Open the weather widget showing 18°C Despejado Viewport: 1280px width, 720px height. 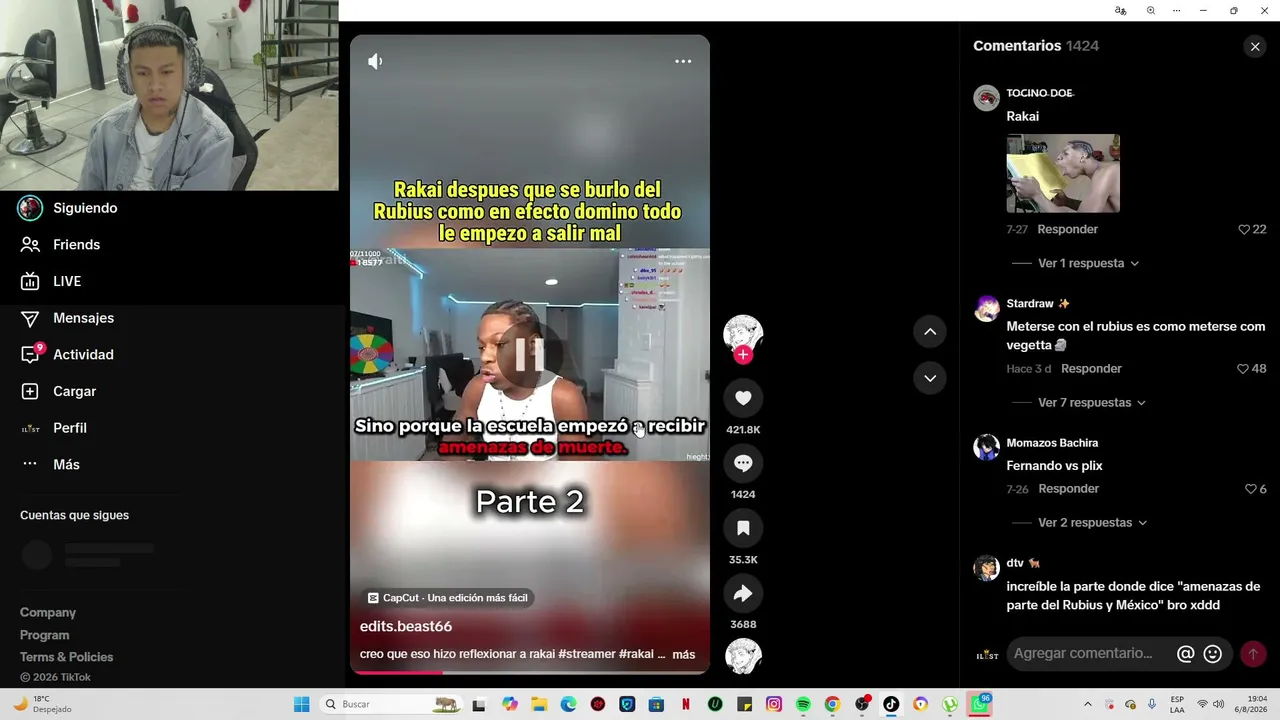click(x=42, y=704)
